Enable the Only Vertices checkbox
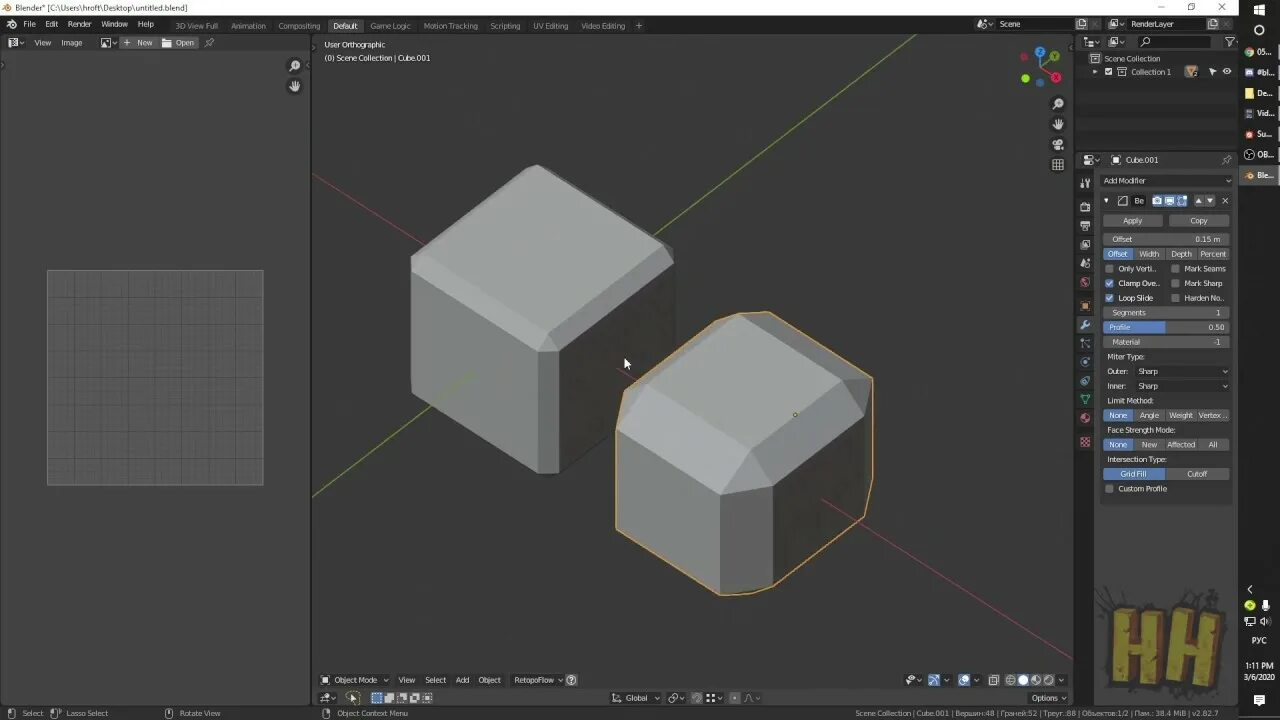The image size is (1280, 720). pyautogui.click(x=1109, y=269)
